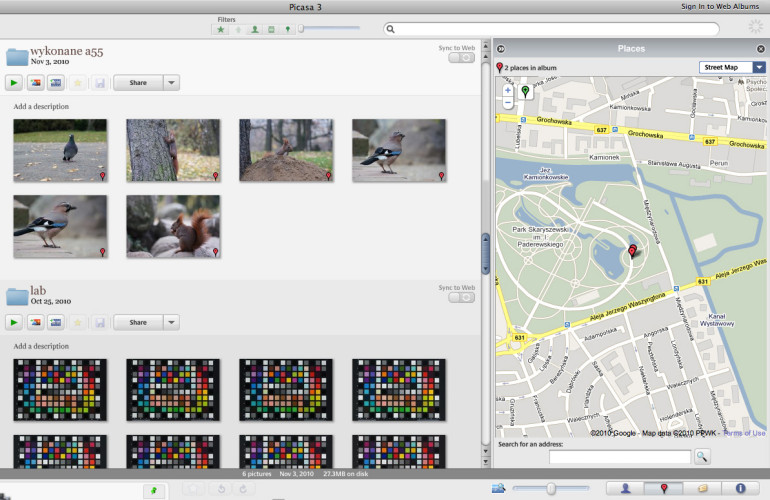Select the pigeon photo thumbnail
The image size is (770, 500).
(60, 150)
